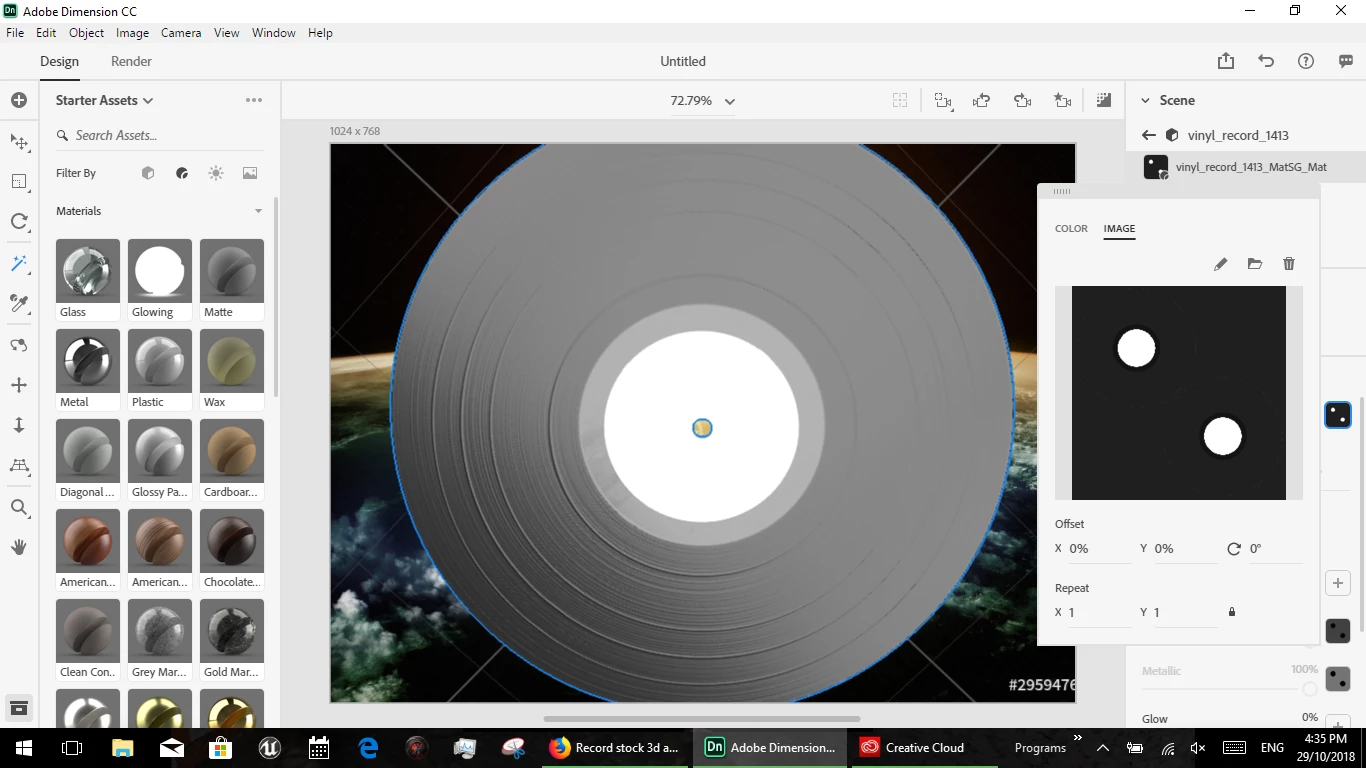This screenshot has width=1366, height=768.
Task: Select the Dolly camera tool
Action: click(18, 425)
